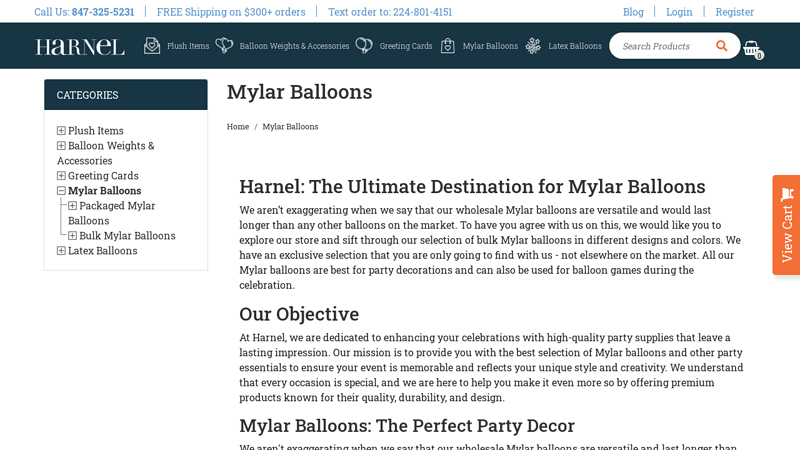
Task: Click the Harnel logo
Action: point(80,46)
